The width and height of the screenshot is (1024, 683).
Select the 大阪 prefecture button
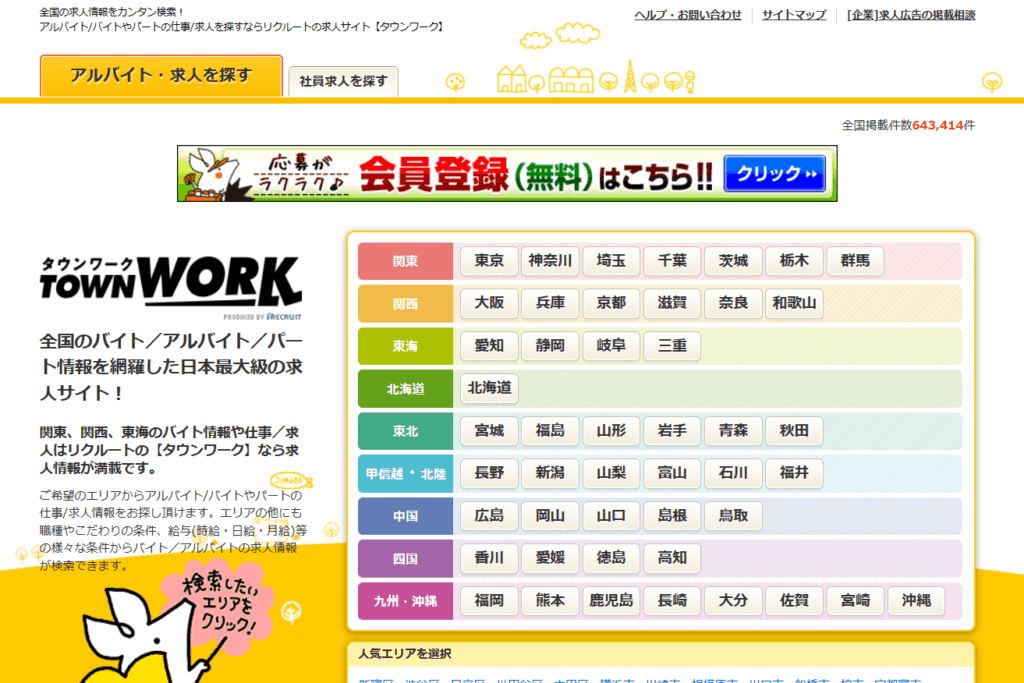pos(489,303)
